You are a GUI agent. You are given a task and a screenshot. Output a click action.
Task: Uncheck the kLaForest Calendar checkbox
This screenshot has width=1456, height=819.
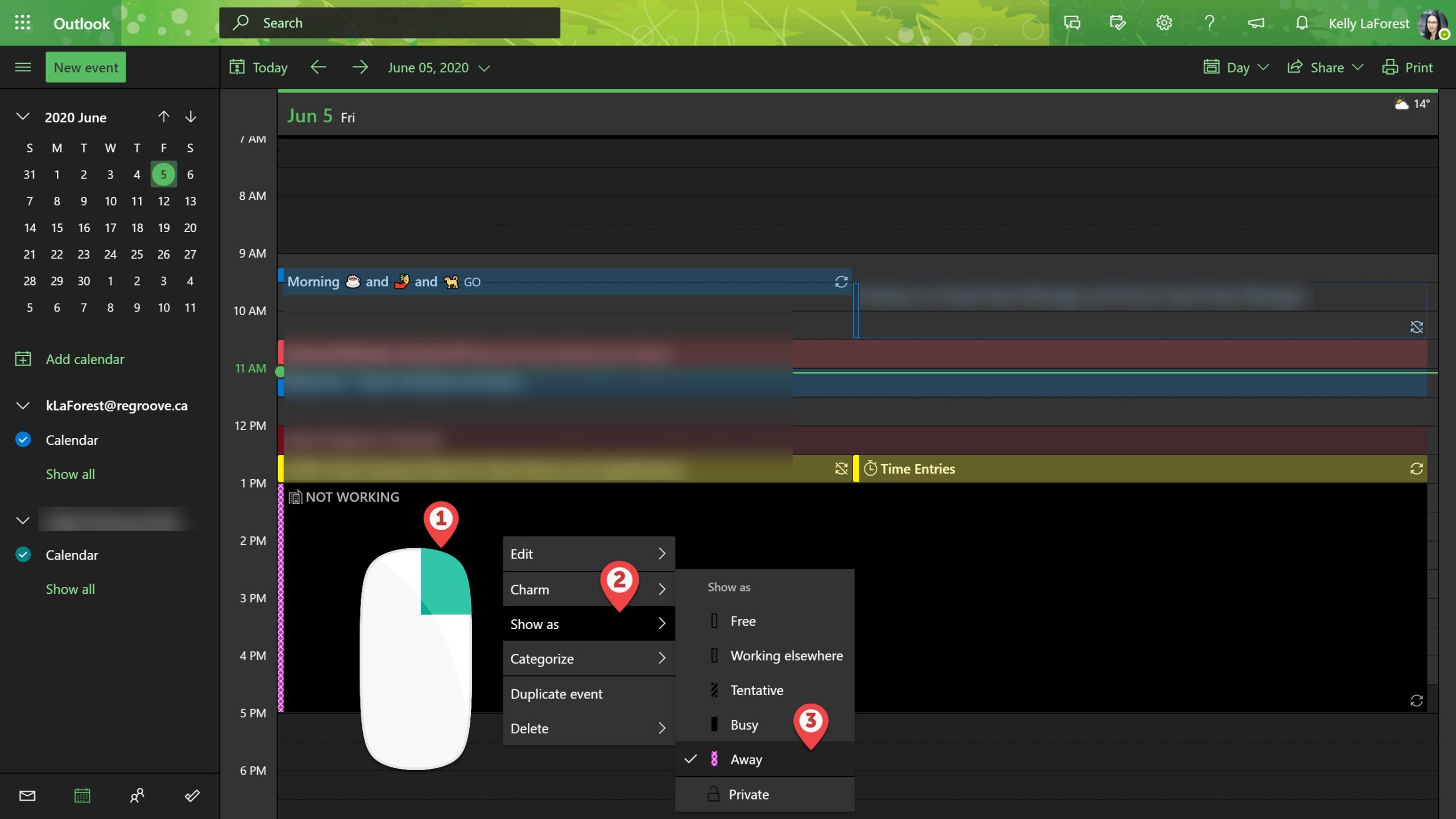[23, 440]
